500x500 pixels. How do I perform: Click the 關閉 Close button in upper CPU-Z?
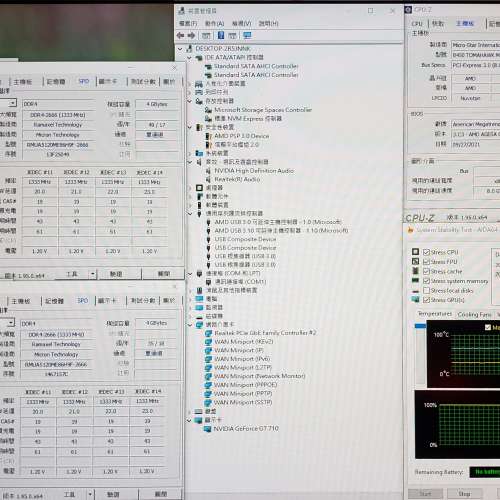[x=164, y=274]
